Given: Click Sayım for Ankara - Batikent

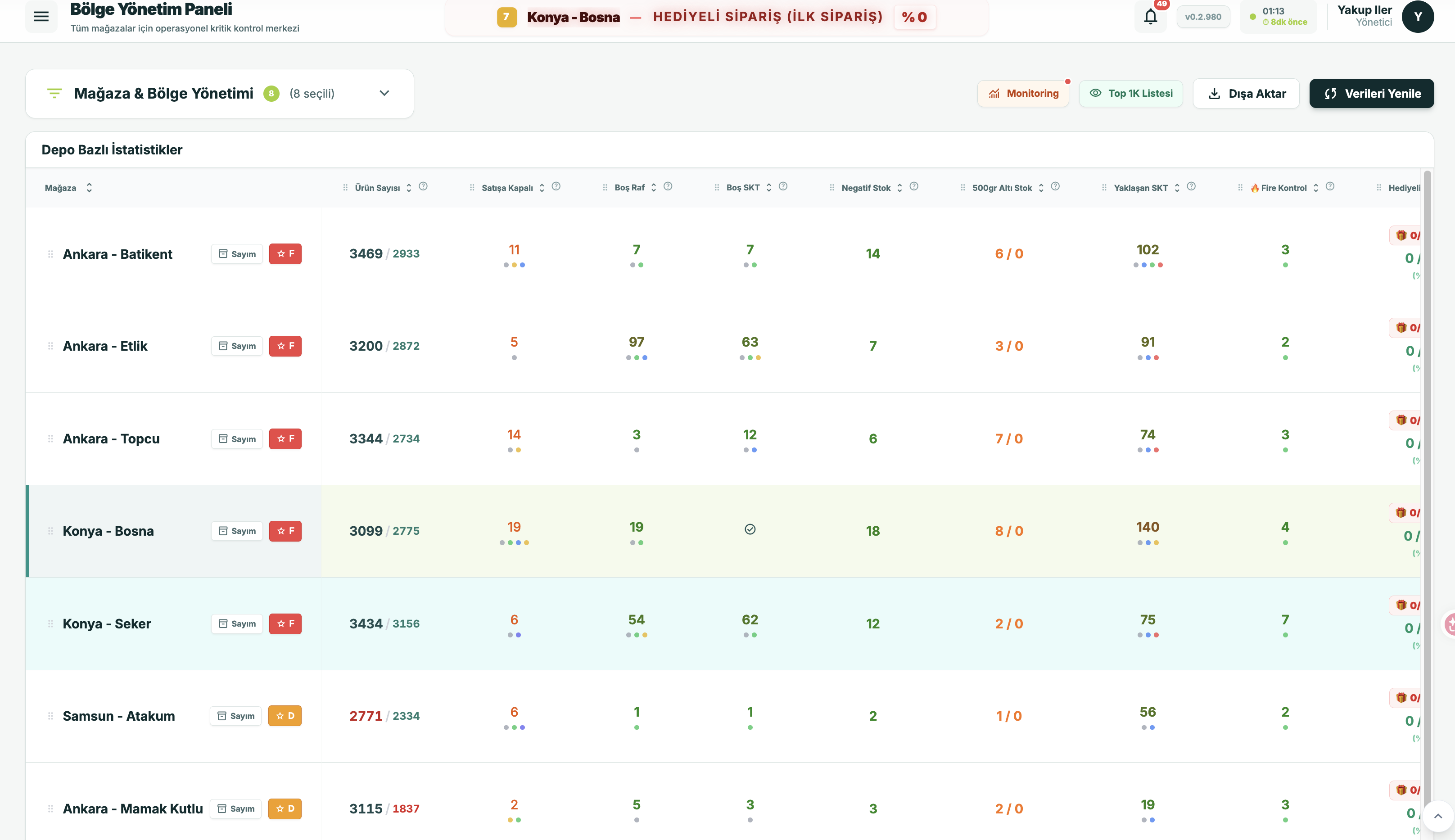Looking at the screenshot, I should pyautogui.click(x=237, y=254).
